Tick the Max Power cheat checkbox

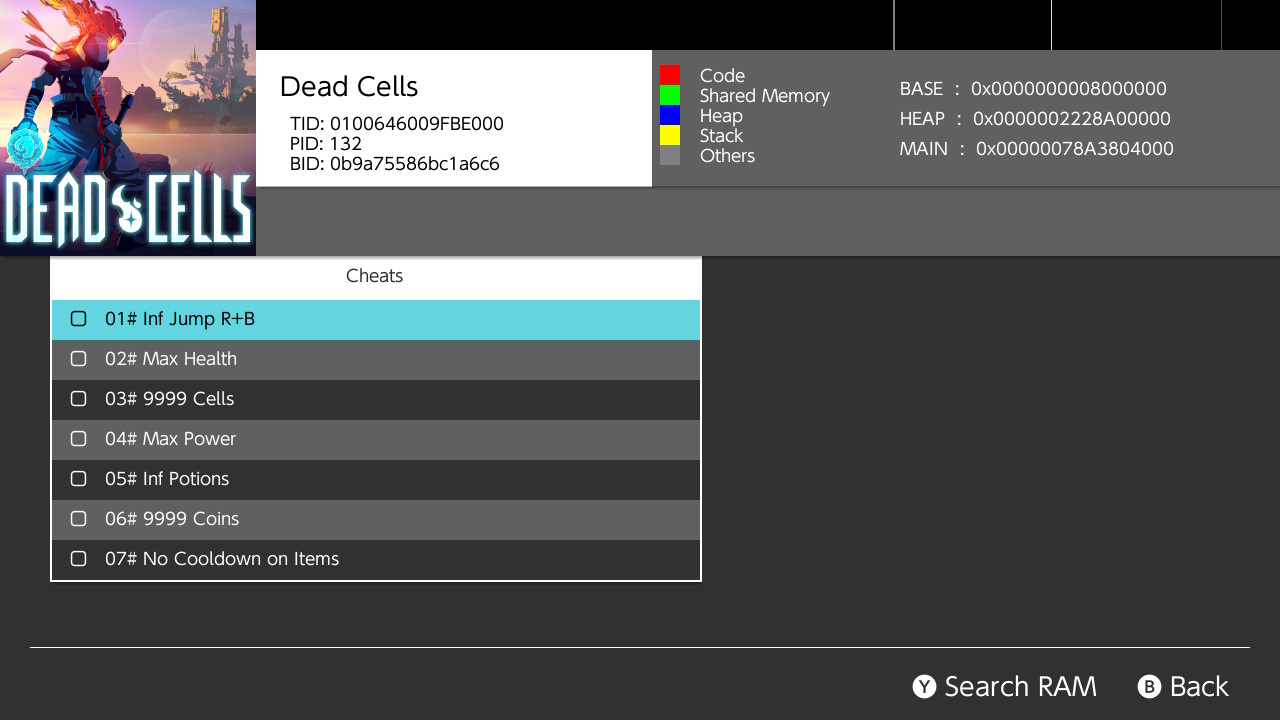(x=79, y=439)
